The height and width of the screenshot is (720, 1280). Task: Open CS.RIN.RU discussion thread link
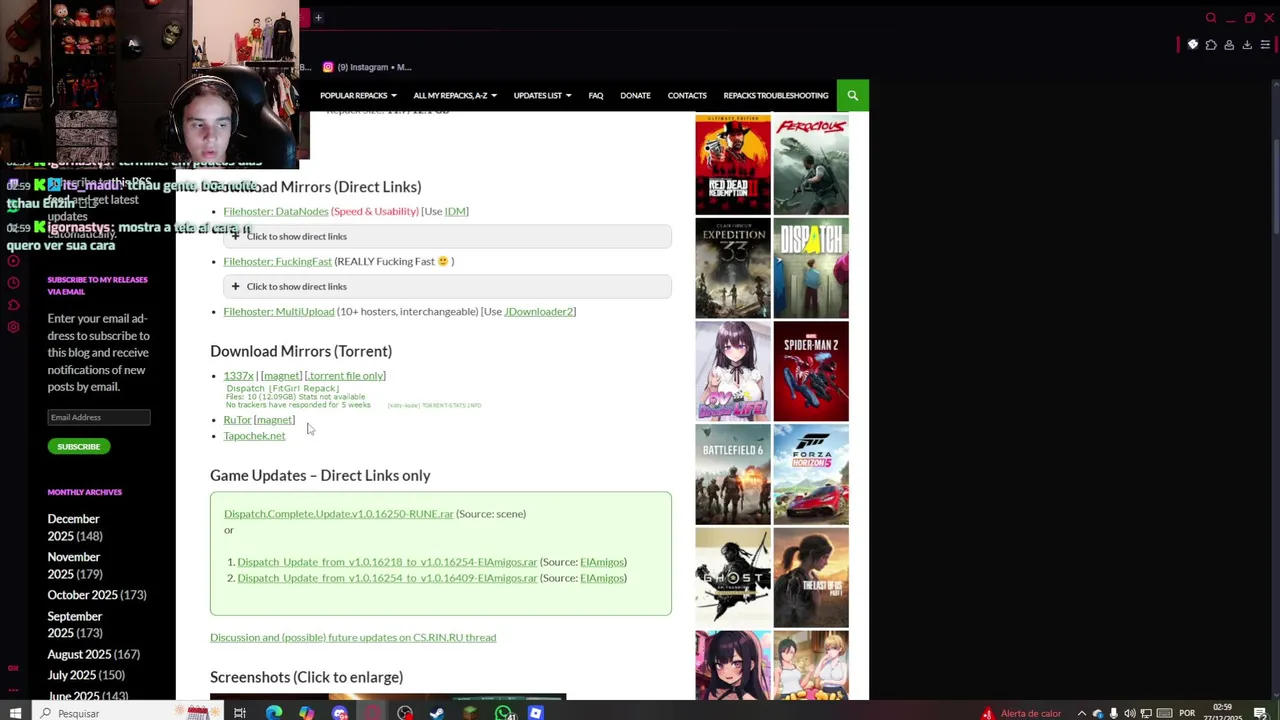353,637
